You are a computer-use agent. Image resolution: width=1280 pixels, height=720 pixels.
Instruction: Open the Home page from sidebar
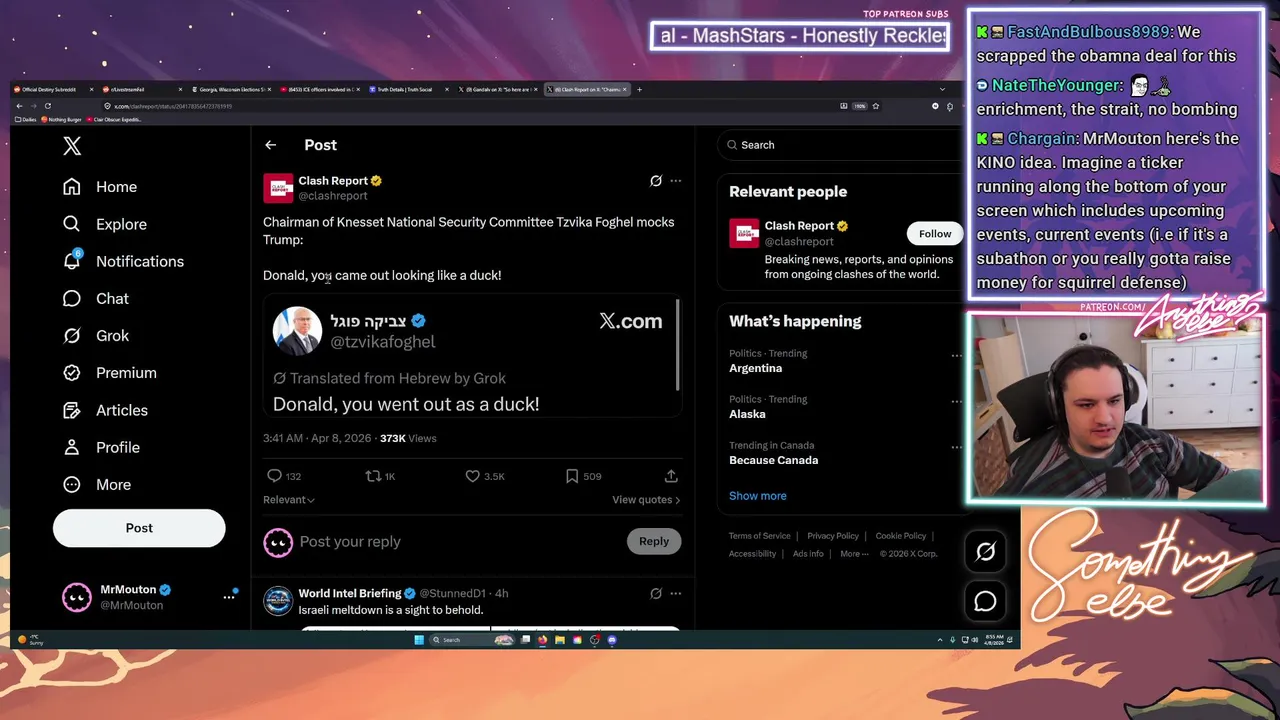coord(99,187)
